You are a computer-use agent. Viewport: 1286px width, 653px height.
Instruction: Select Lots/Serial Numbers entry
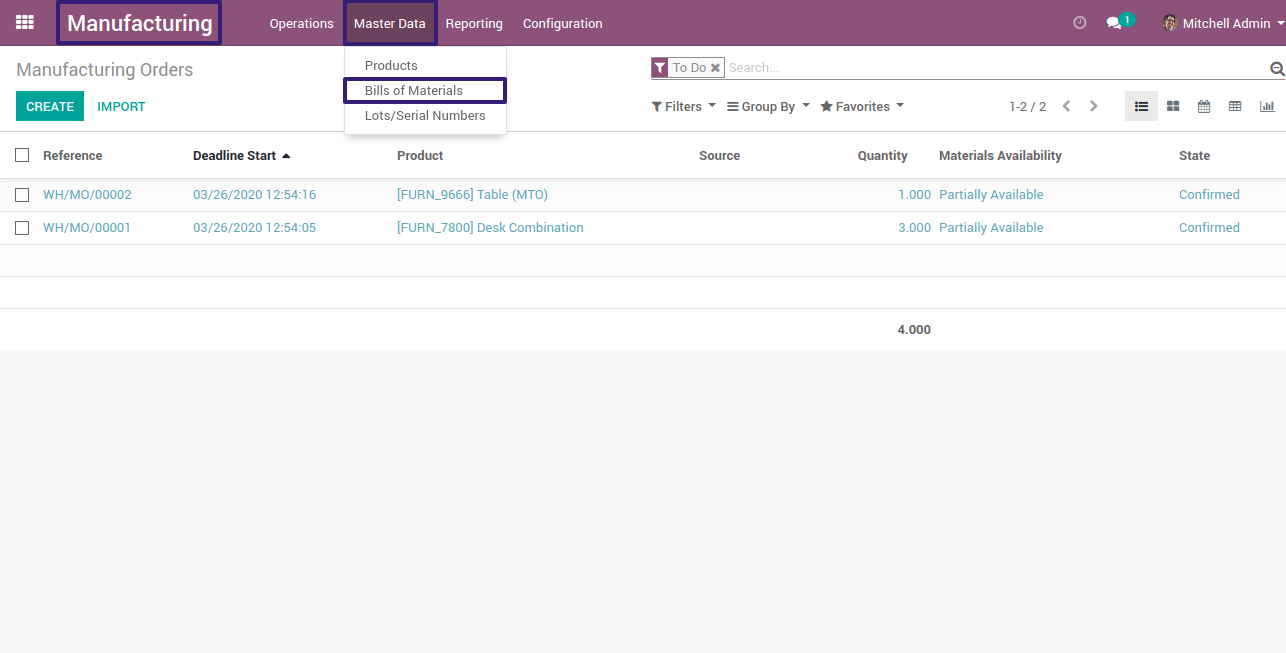coord(425,115)
